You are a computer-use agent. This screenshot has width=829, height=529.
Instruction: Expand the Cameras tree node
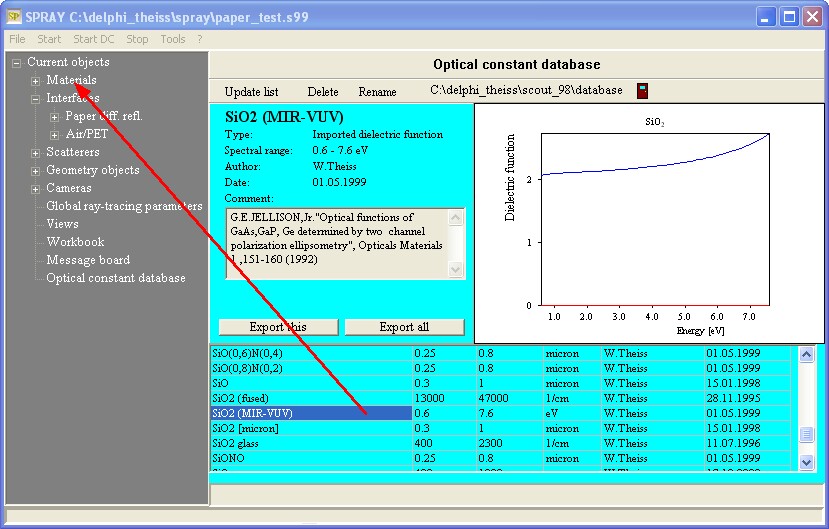[36, 189]
